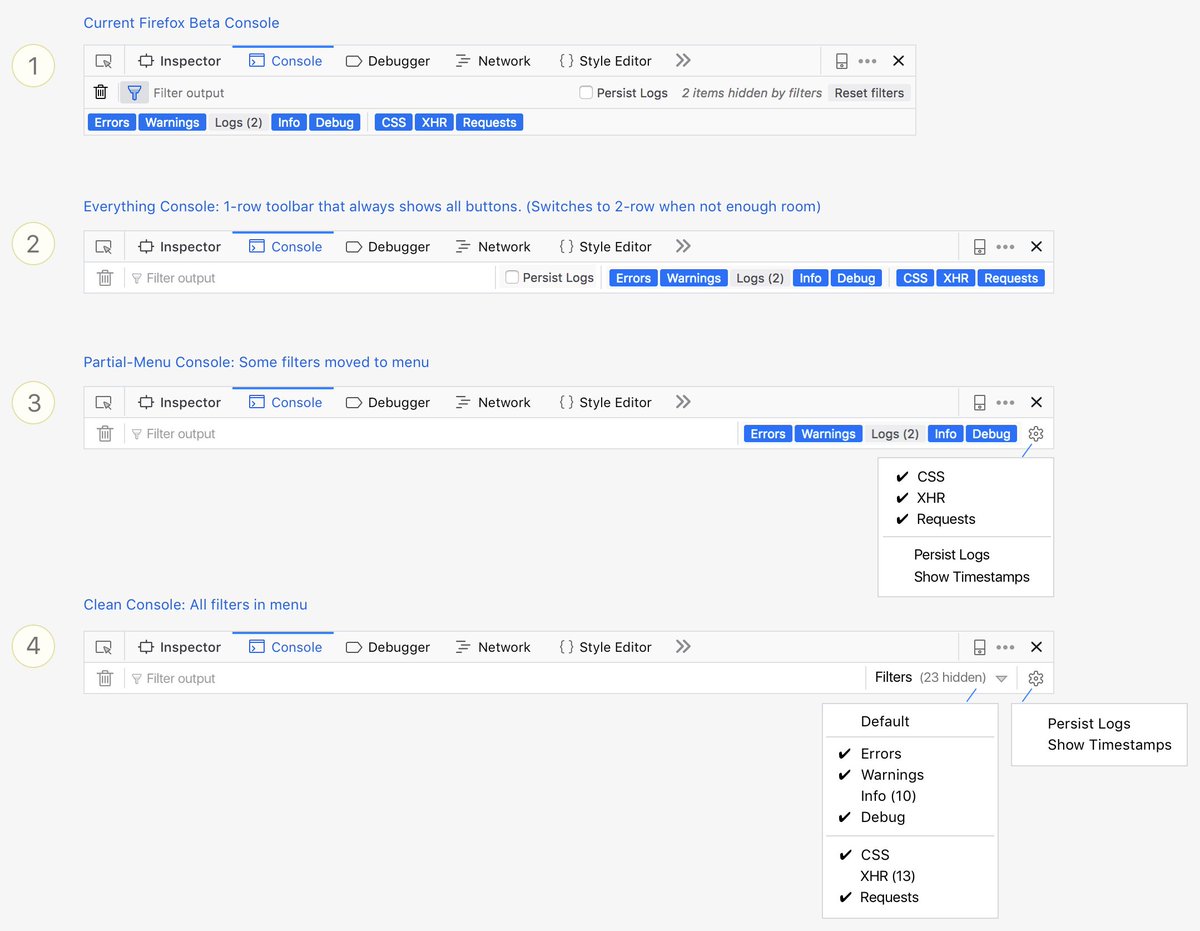The width and height of the screenshot is (1200, 931).
Task: Click responsive design mode icon in mockup 3
Action: click(x=980, y=403)
